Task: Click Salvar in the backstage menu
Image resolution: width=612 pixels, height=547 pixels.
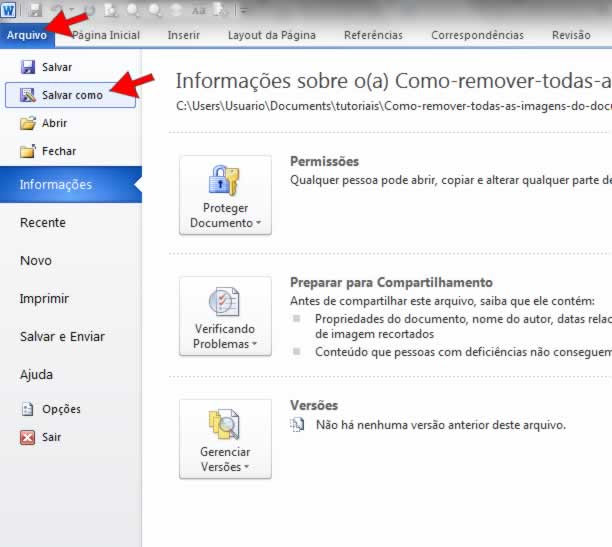Action: [x=70, y=67]
